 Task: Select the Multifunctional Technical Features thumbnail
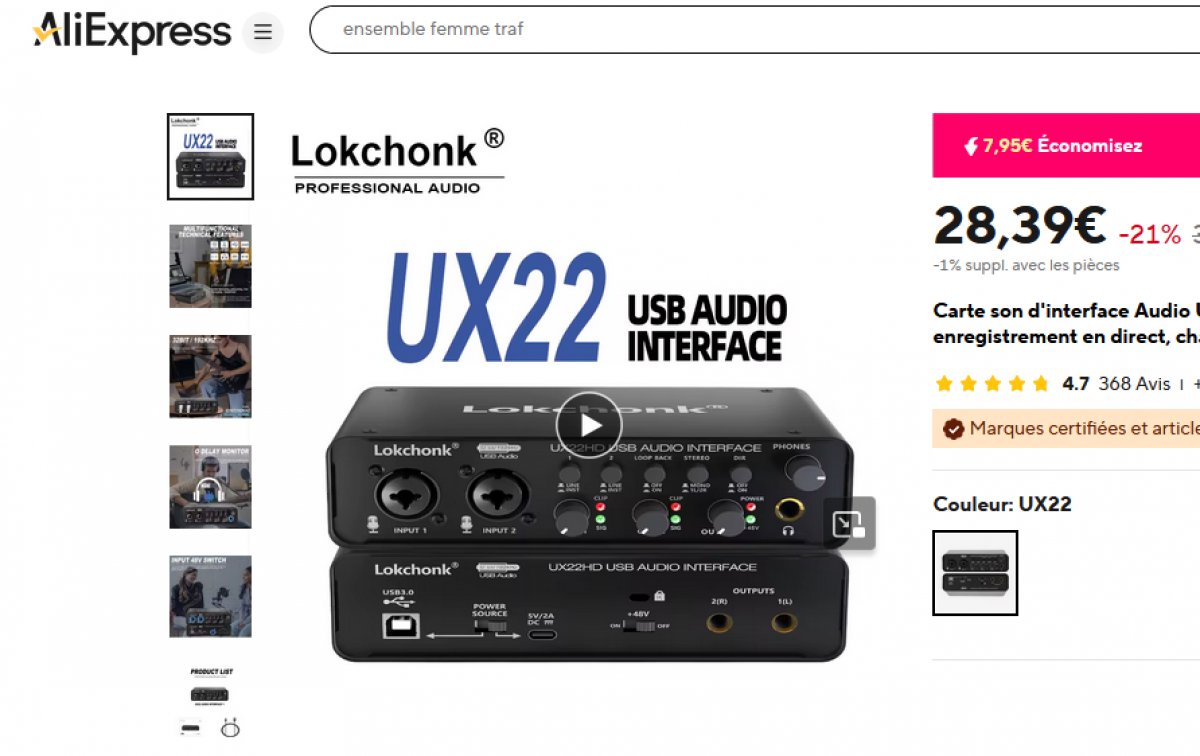tap(210, 266)
